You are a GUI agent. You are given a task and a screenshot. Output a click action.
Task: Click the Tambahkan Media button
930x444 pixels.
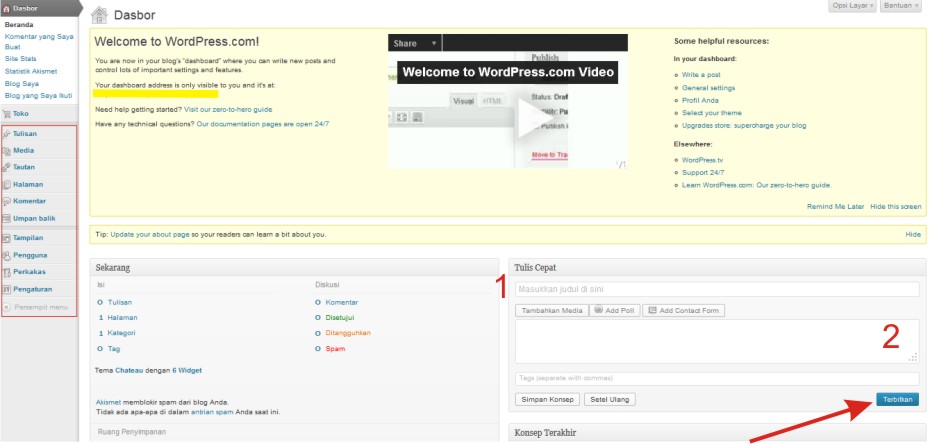552,311
